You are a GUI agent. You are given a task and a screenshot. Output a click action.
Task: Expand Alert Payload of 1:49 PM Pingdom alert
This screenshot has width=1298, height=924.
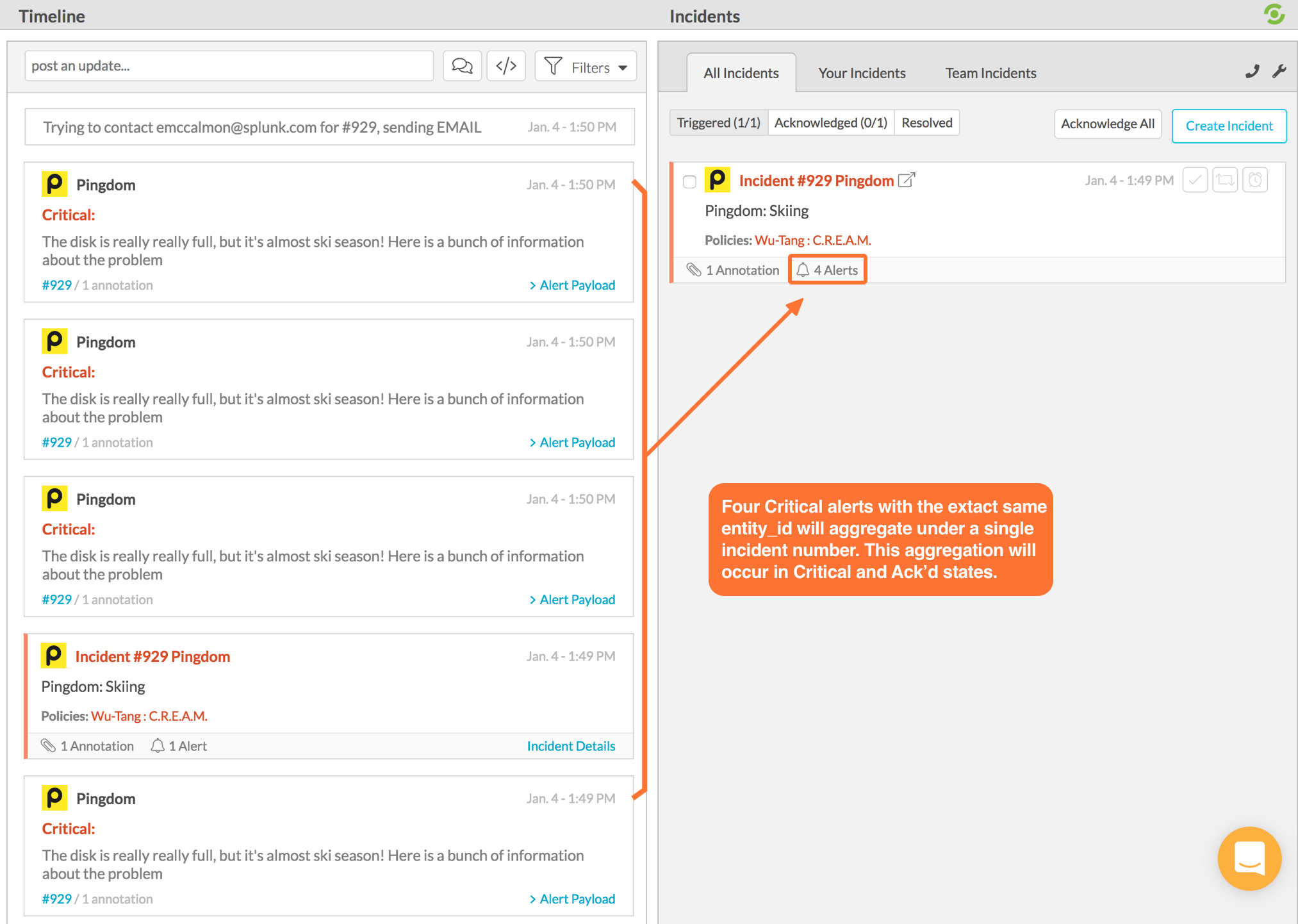(572, 898)
